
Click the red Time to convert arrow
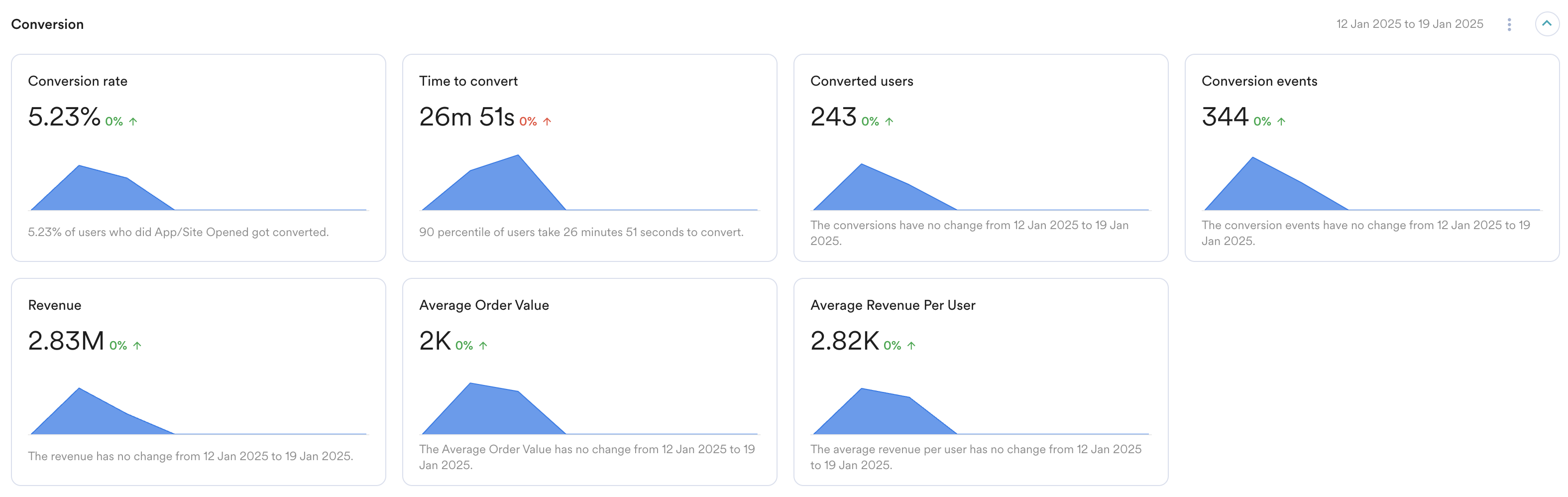coord(547,122)
